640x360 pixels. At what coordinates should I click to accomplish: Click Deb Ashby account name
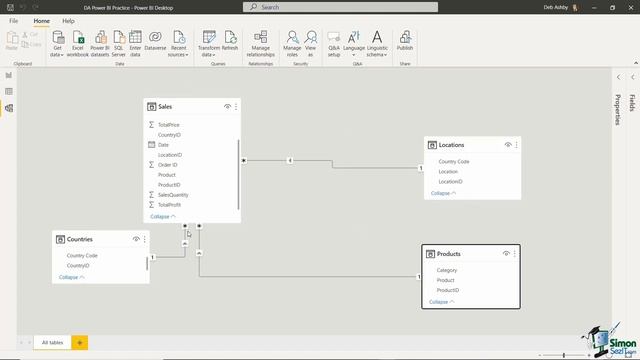click(556, 7)
